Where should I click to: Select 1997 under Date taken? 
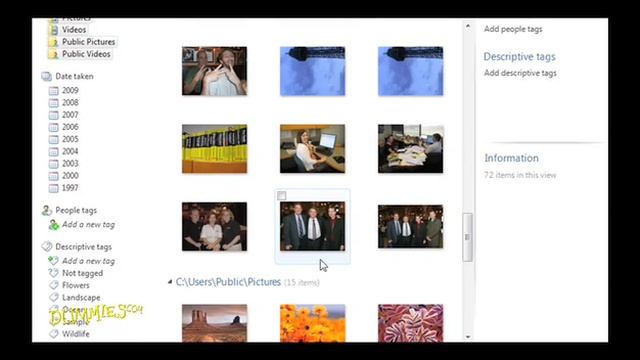70,188
